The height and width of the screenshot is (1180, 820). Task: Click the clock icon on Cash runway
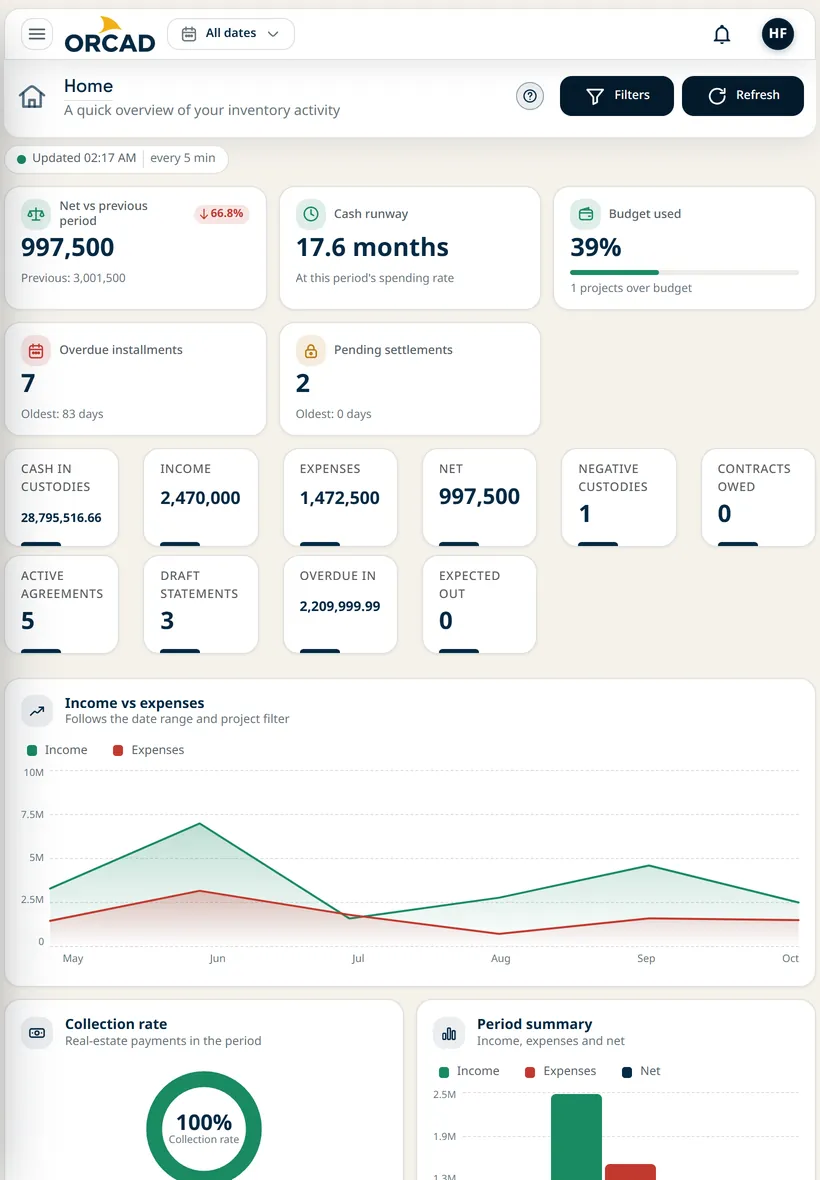(311, 214)
